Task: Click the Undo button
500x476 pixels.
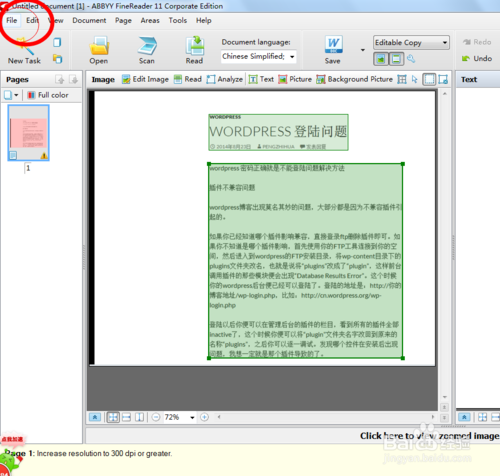Action: pyautogui.click(x=477, y=59)
